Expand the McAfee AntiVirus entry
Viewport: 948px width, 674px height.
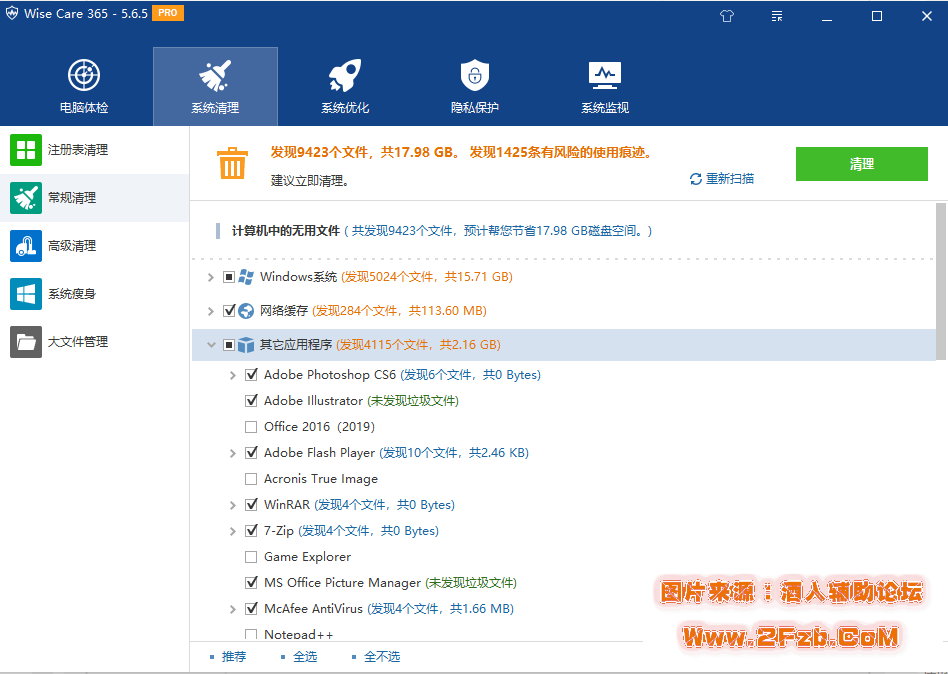coord(233,609)
